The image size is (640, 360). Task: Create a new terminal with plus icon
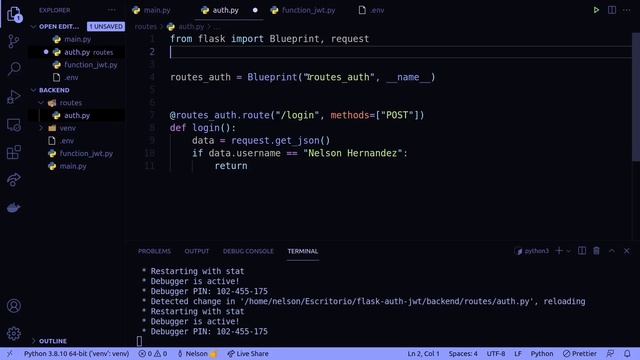pyautogui.click(x=559, y=251)
